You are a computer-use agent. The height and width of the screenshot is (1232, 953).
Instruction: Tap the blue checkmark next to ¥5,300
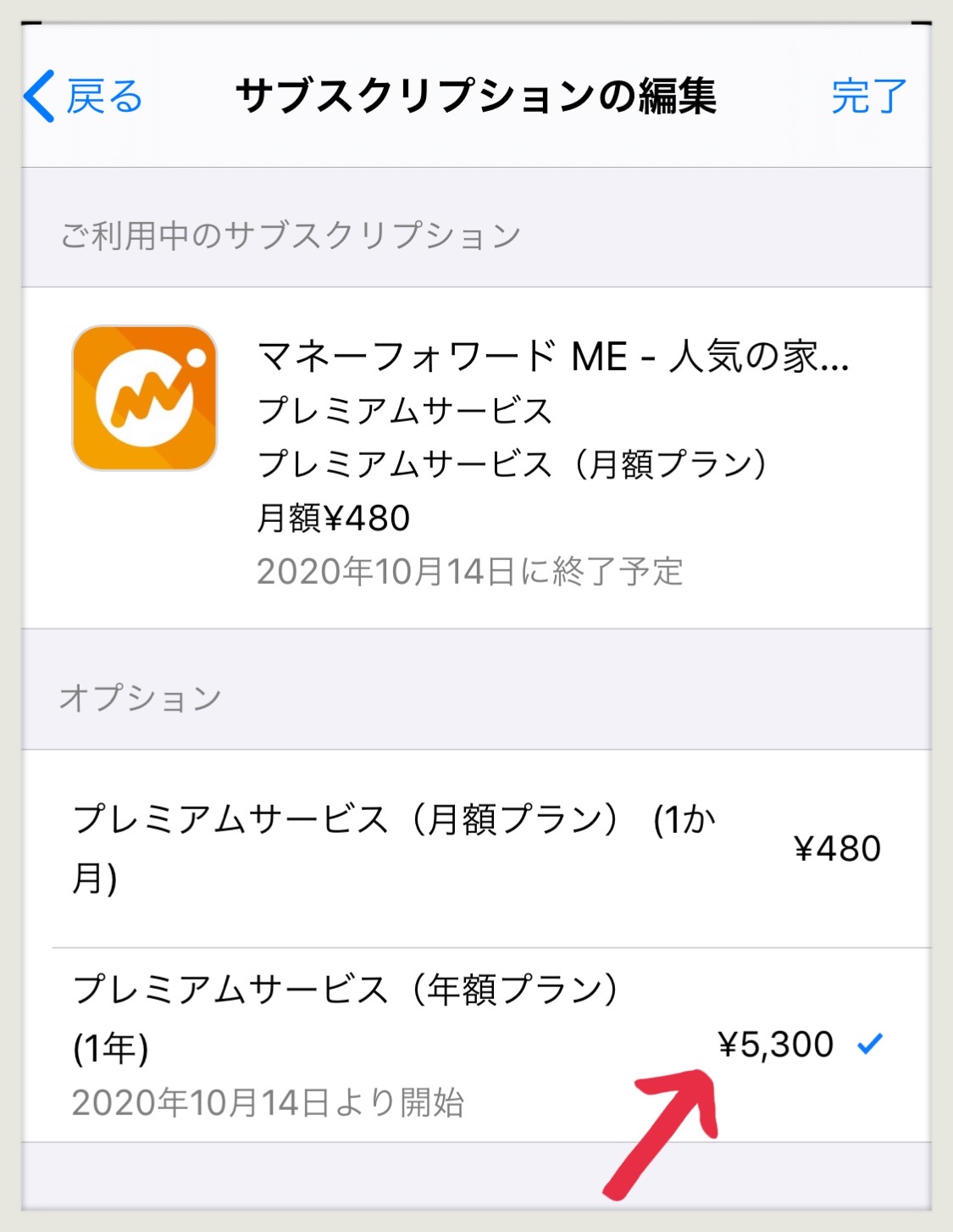point(870,1044)
